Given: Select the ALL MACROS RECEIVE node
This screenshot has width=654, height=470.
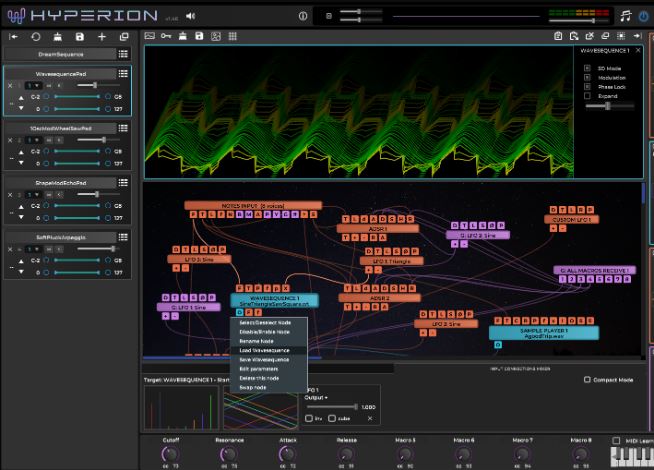Looking at the screenshot, I should pyautogui.click(x=594, y=270).
